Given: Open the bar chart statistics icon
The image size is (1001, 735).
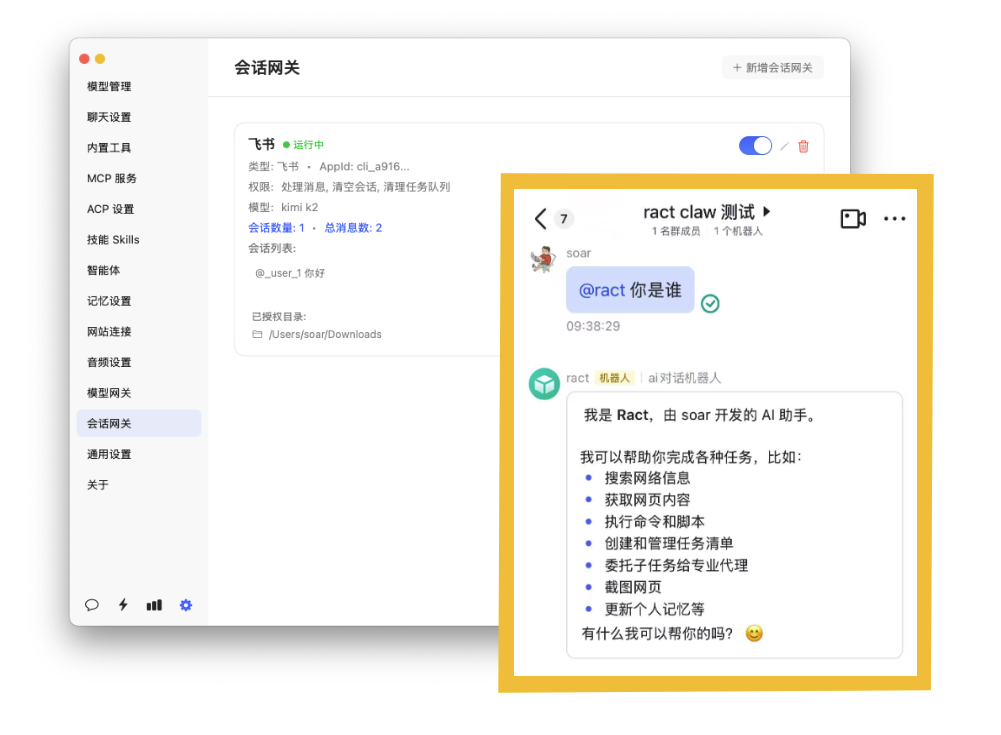Looking at the screenshot, I should tap(154, 605).
